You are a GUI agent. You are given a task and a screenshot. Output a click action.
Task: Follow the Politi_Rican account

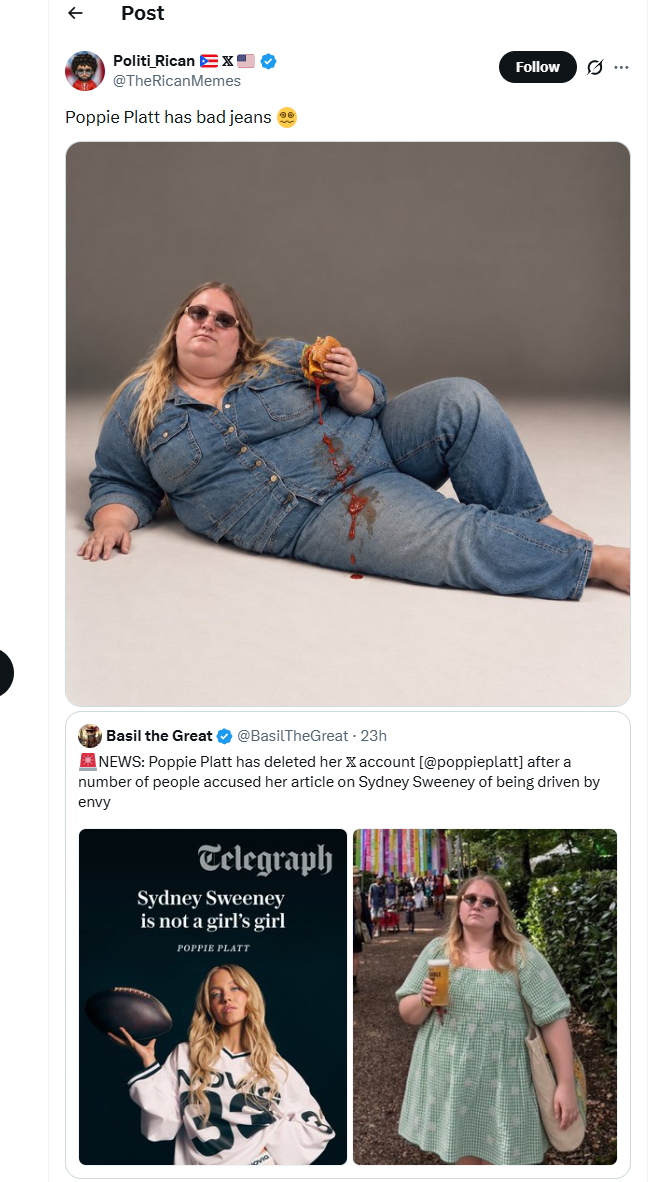537,67
